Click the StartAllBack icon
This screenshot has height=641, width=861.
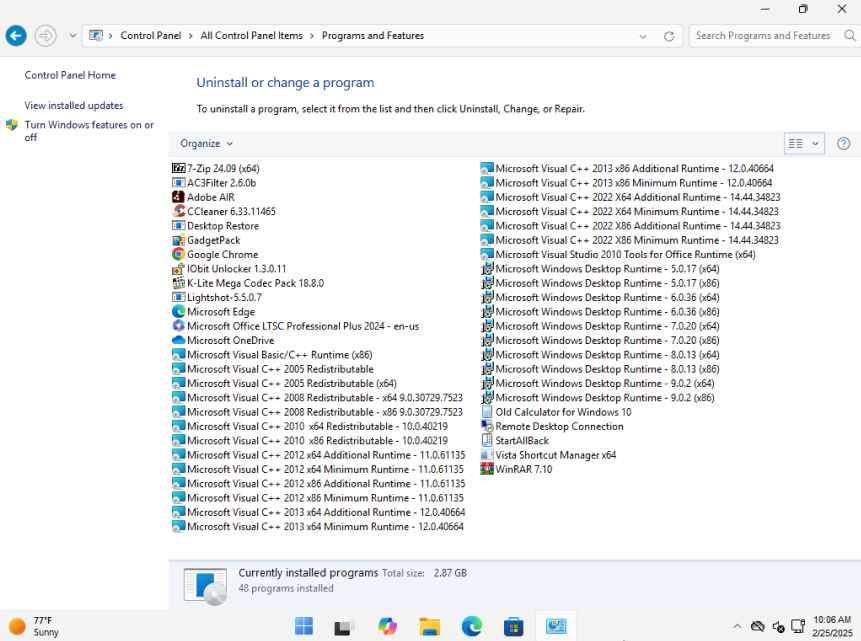[487, 441]
